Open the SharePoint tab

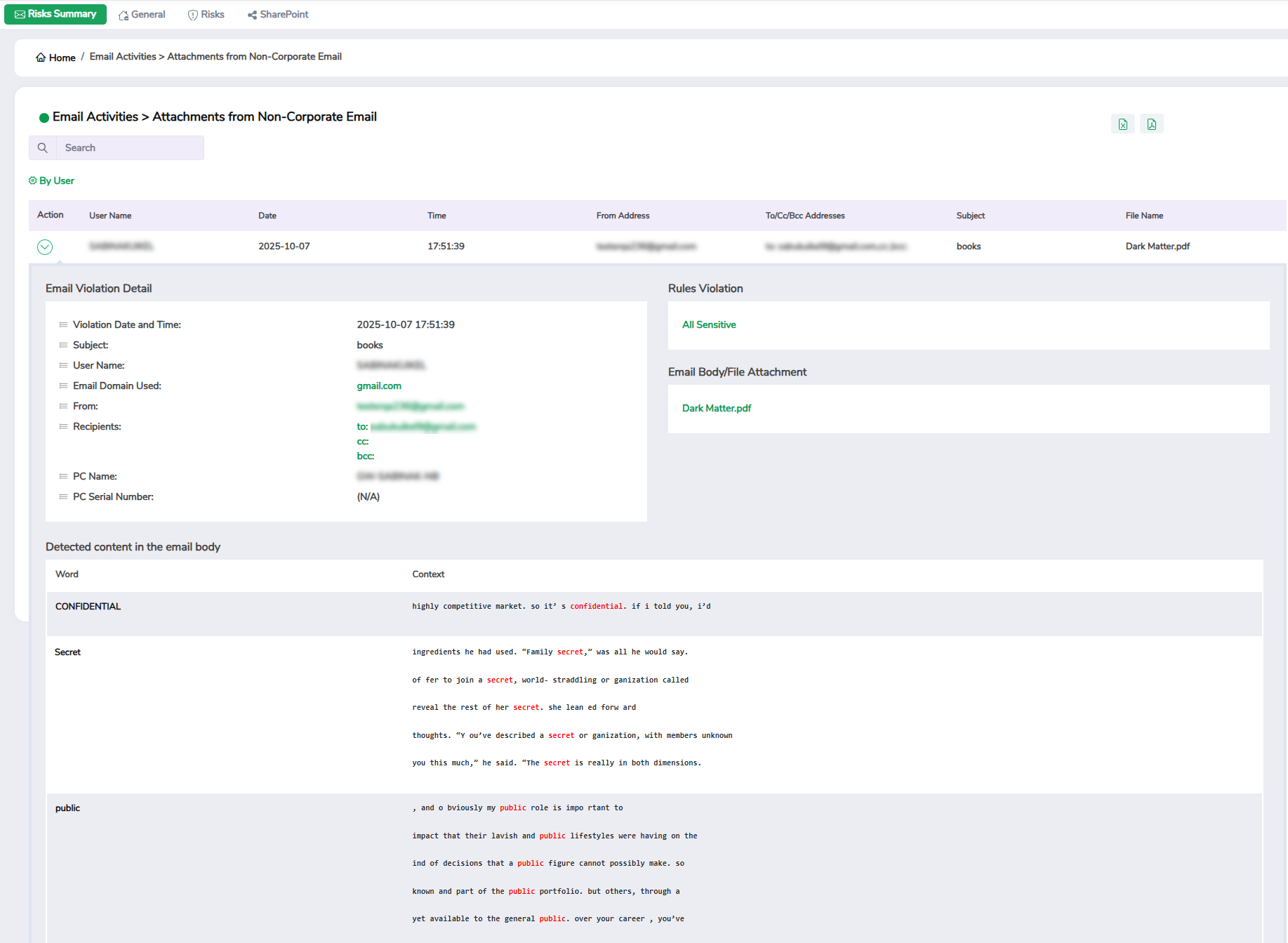coord(284,14)
